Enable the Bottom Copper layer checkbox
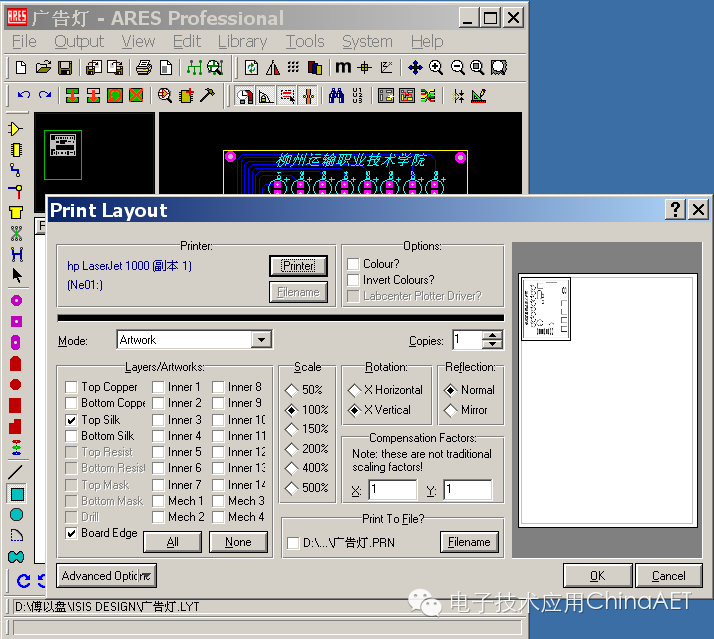 pyautogui.click(x=71, y=403)
